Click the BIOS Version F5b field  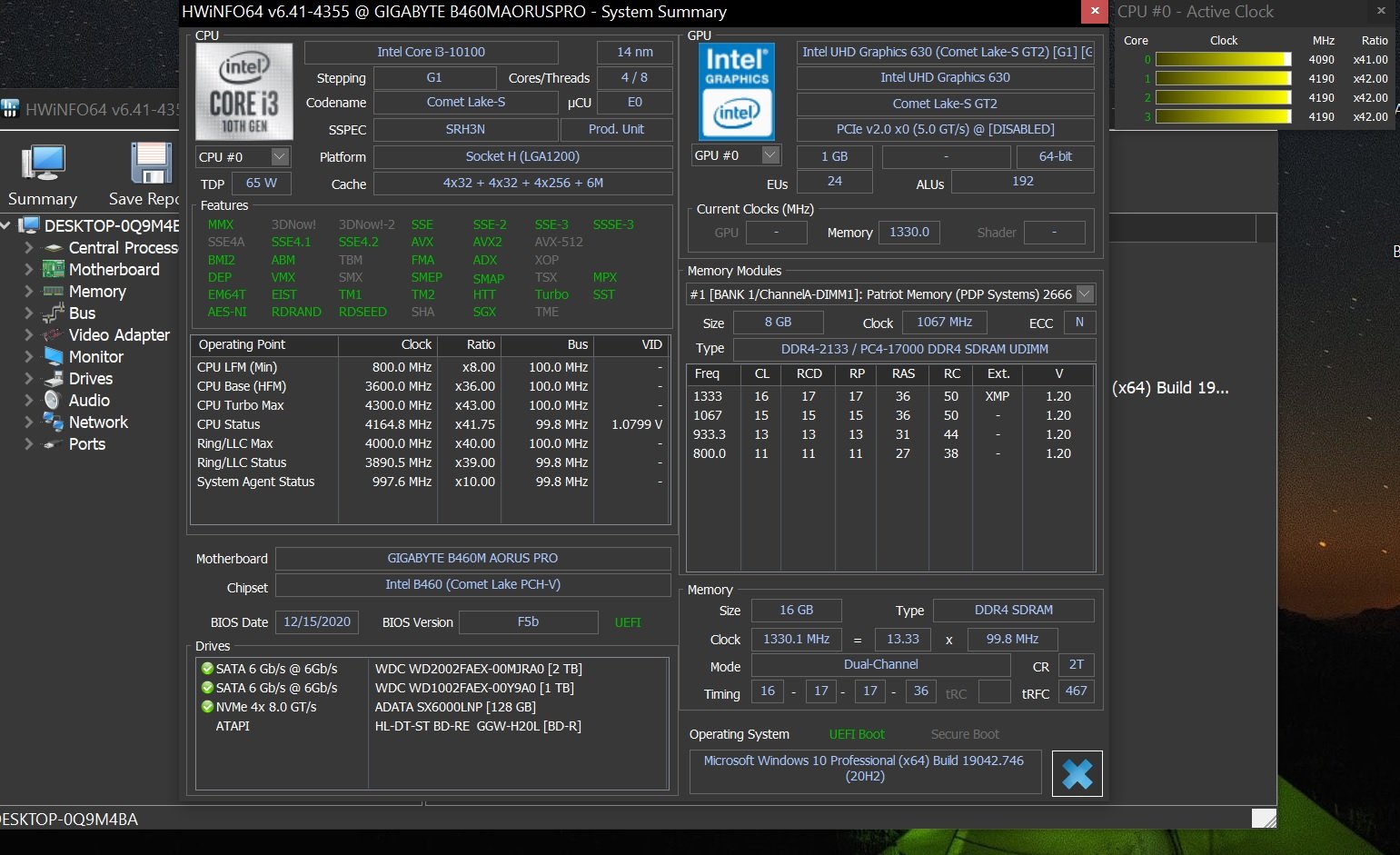click(528, 621)
